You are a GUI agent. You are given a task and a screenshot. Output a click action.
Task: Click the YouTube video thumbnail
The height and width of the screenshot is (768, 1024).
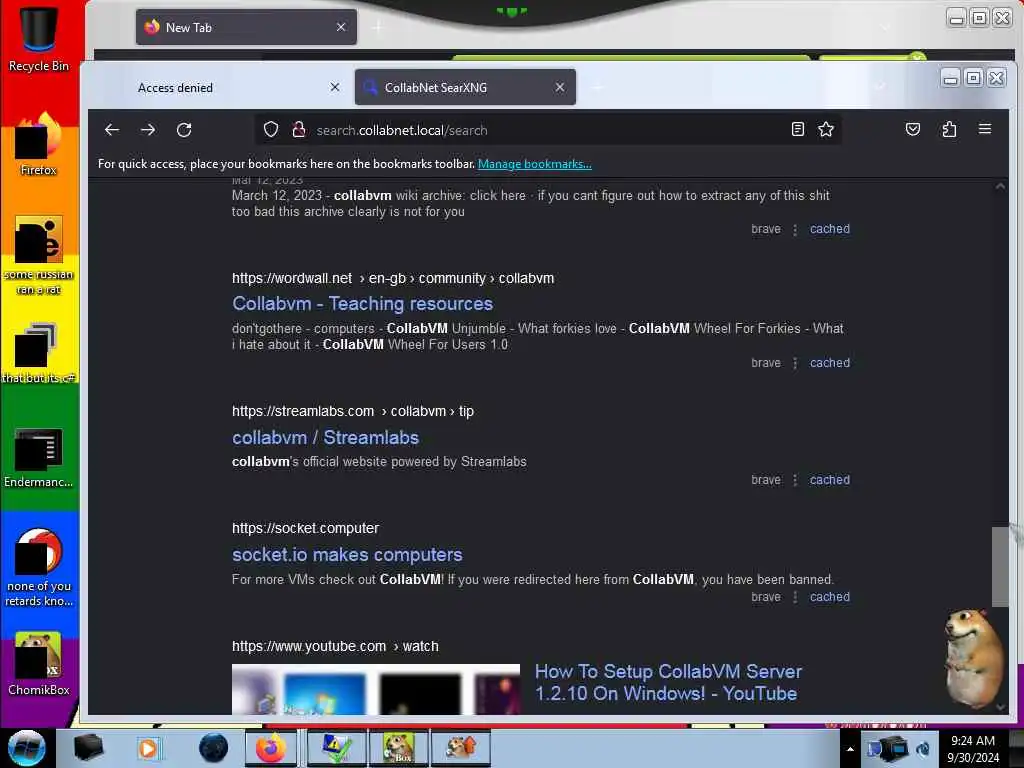[x=376, y=689]
